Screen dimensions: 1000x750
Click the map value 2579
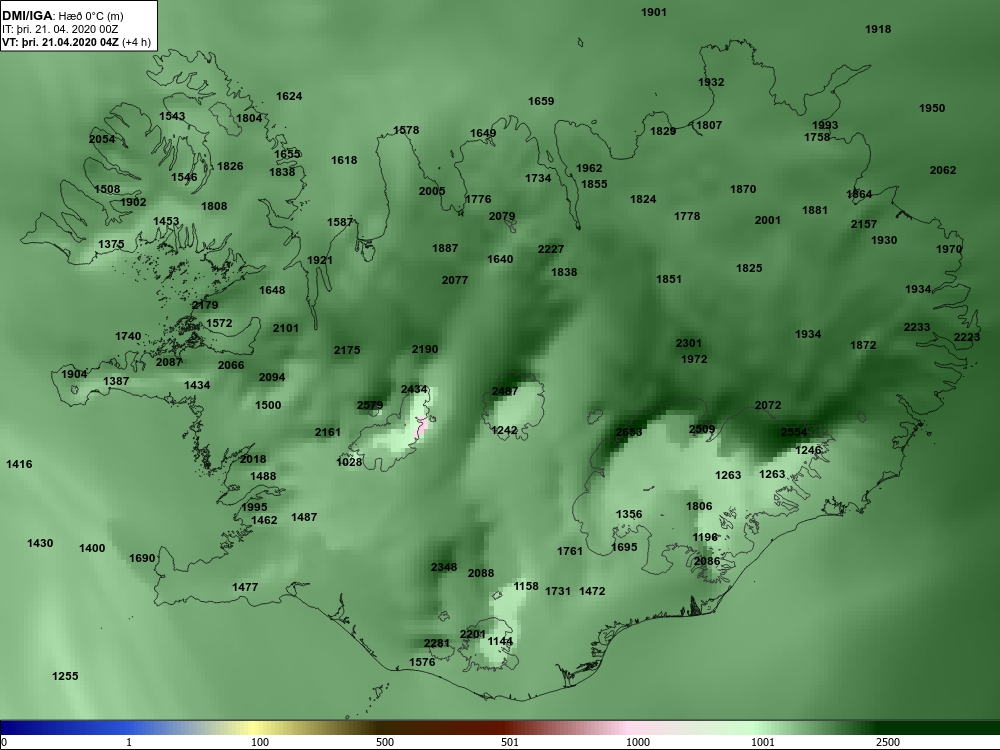coord(370,405)
